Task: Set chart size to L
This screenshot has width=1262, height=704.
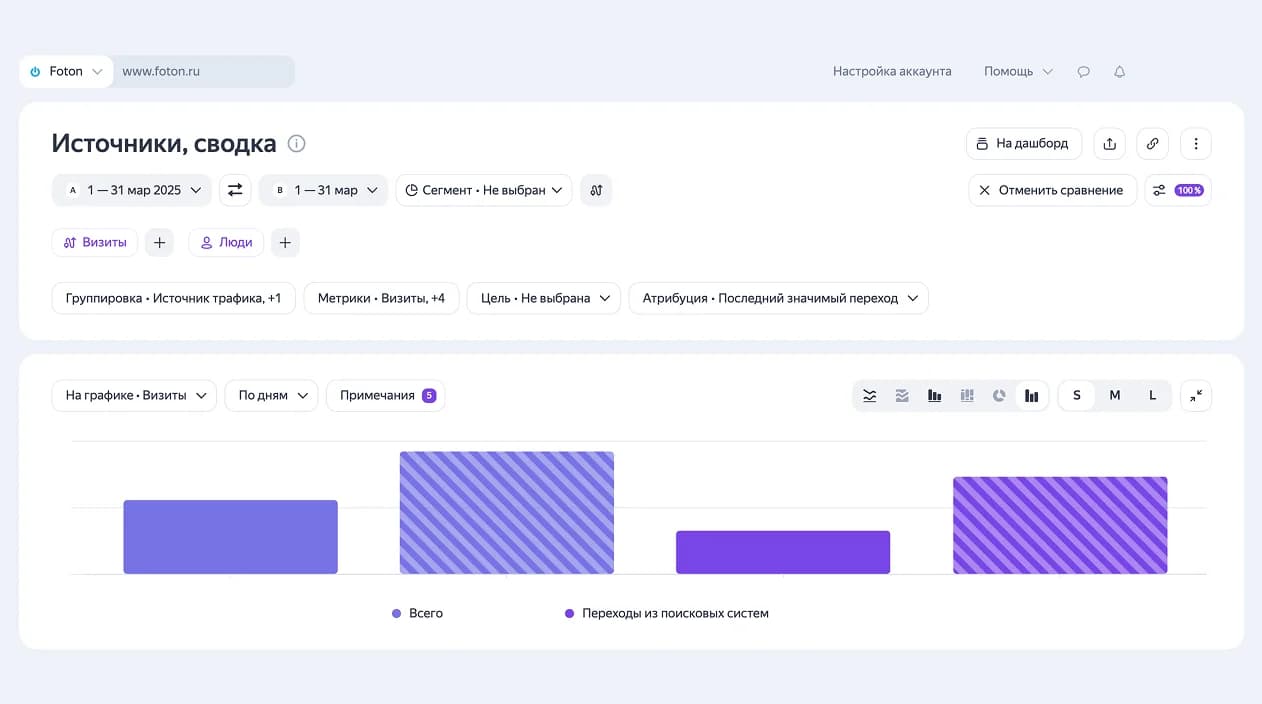Action: click(x=1152, y=395)
